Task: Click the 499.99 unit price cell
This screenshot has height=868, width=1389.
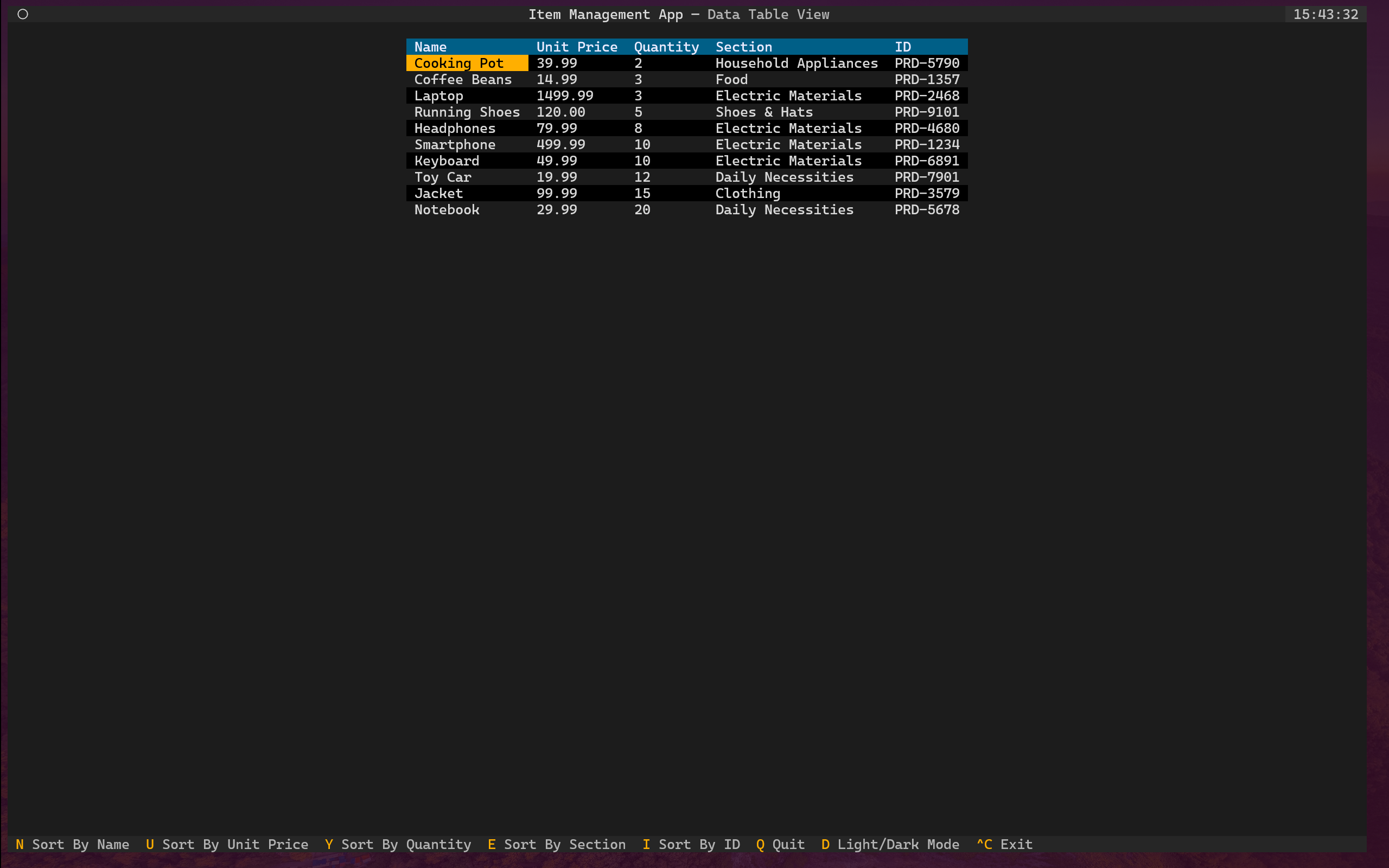Action: pos(577,145)
